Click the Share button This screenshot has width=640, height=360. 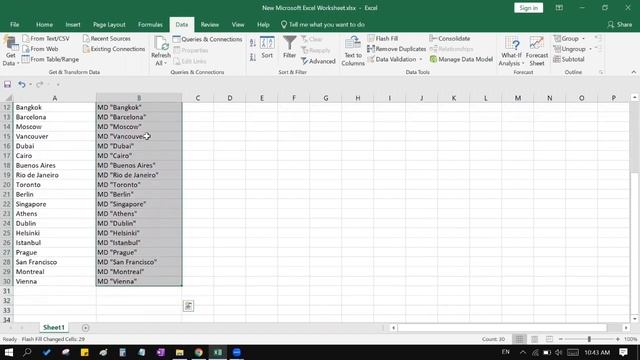coord(620,24)
